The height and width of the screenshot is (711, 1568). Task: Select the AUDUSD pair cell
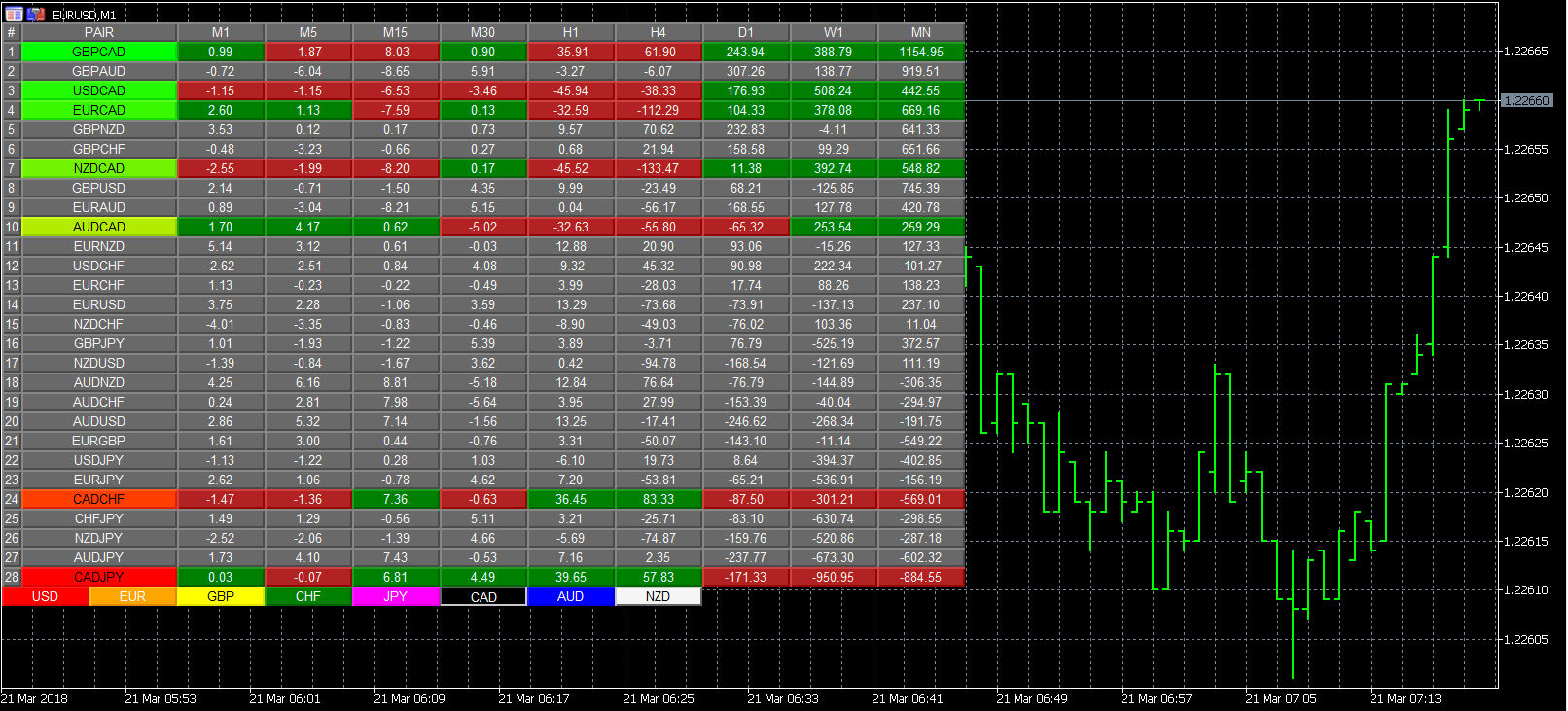99,421
